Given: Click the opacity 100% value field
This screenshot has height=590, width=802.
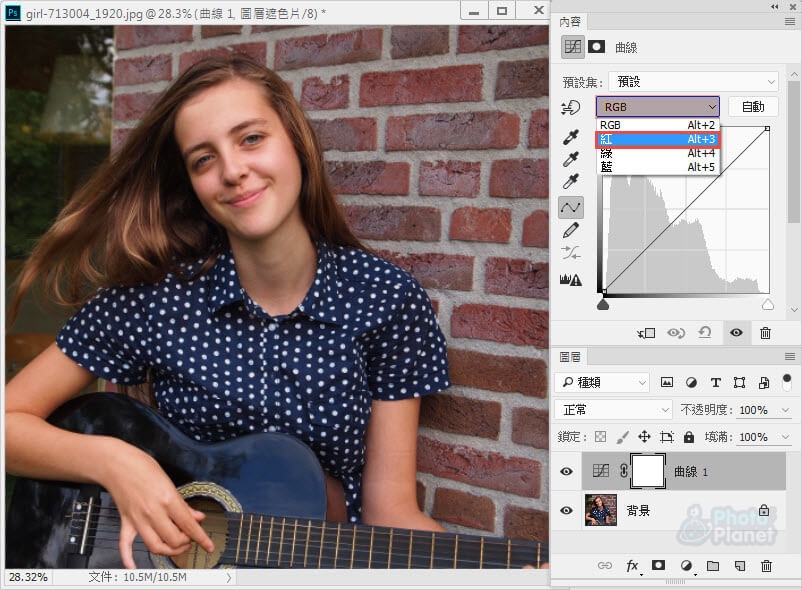Looking at the screenshot, I should tap(754, 410).
